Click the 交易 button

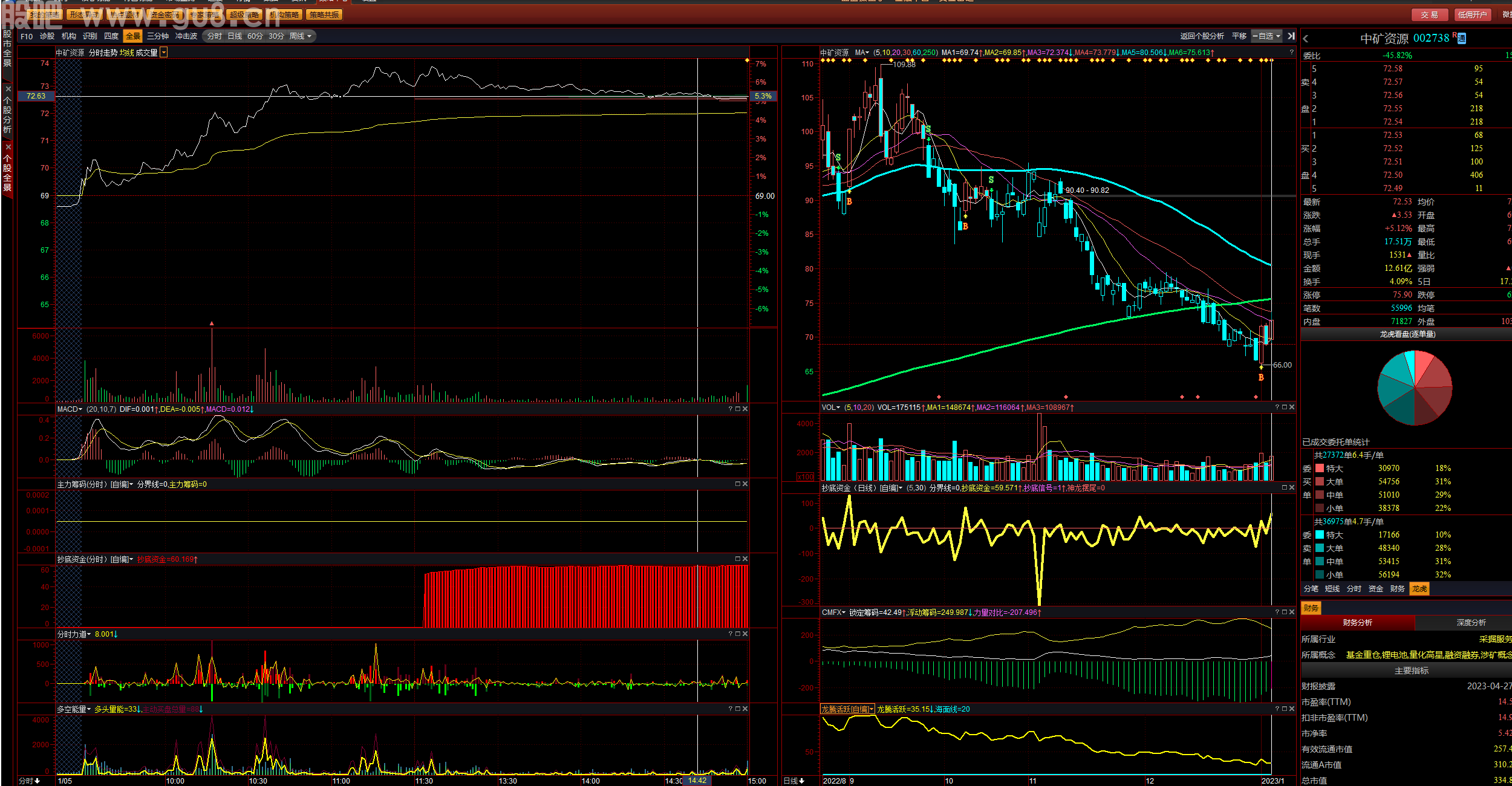(x=1429, y=15)
